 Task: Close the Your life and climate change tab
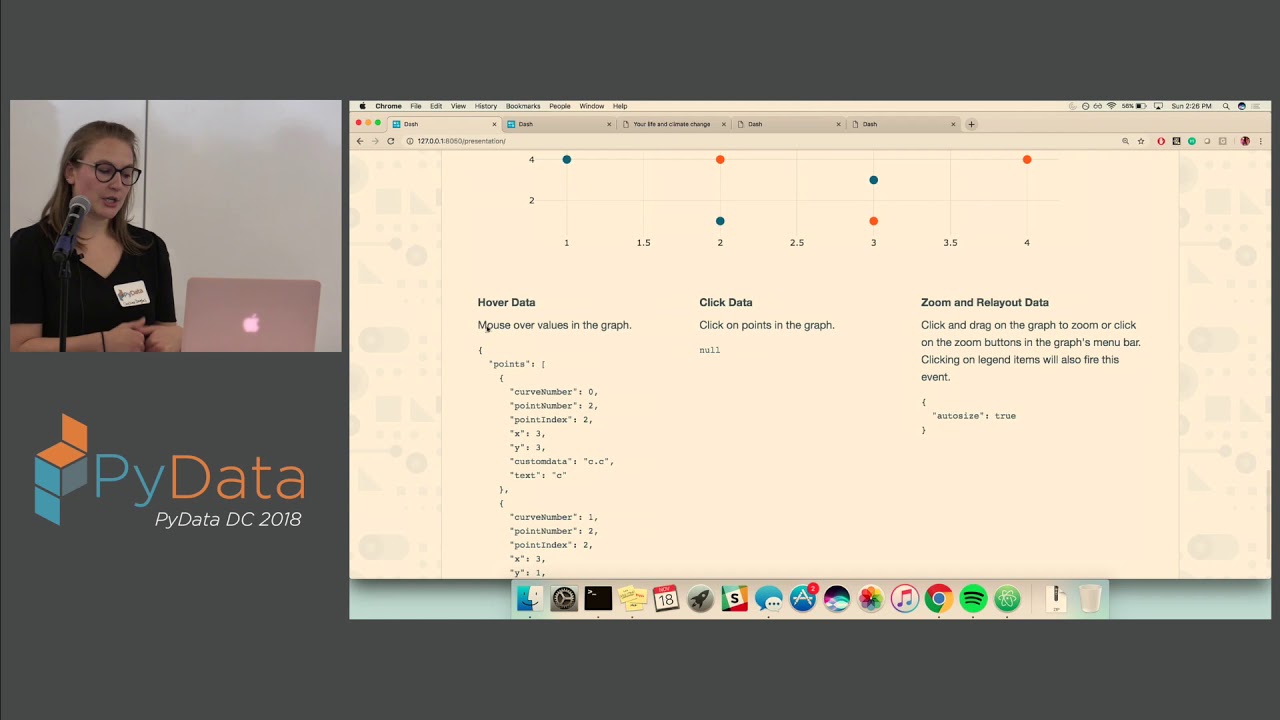[724, 124]
